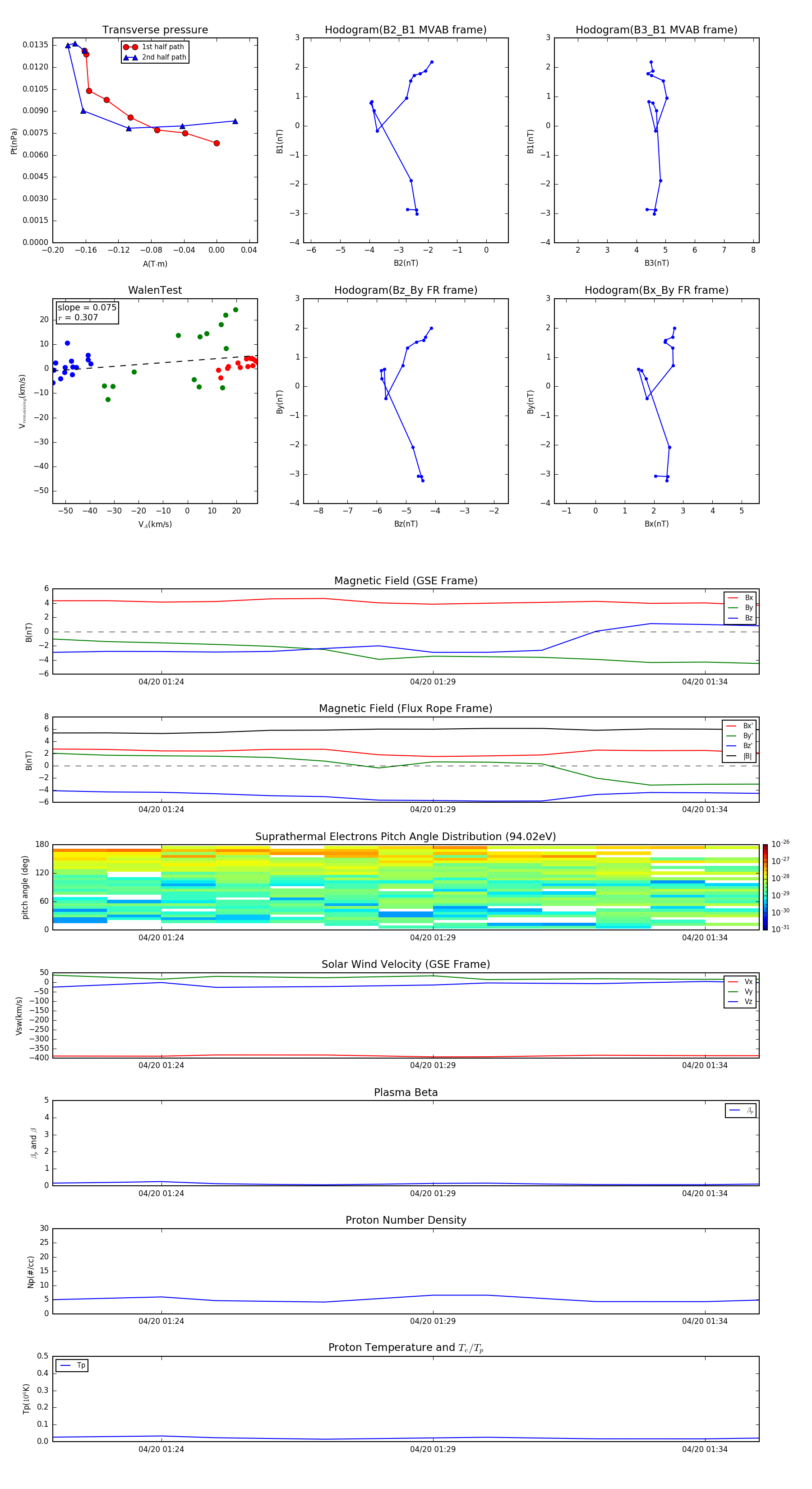Click '04/20 01:34' tick under Proton Temperature plot

(x=705, y=1449)
